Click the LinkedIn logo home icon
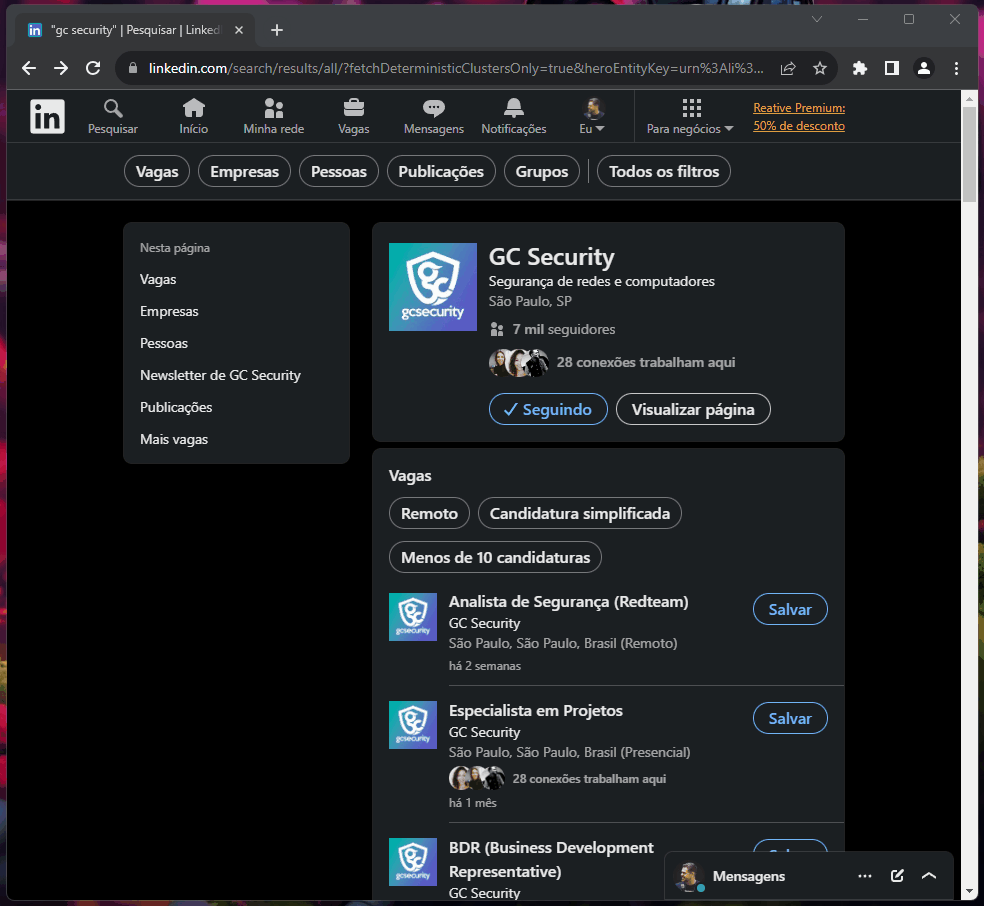Image resolution: width=984 pixels, height=906 pixels. 47,117
